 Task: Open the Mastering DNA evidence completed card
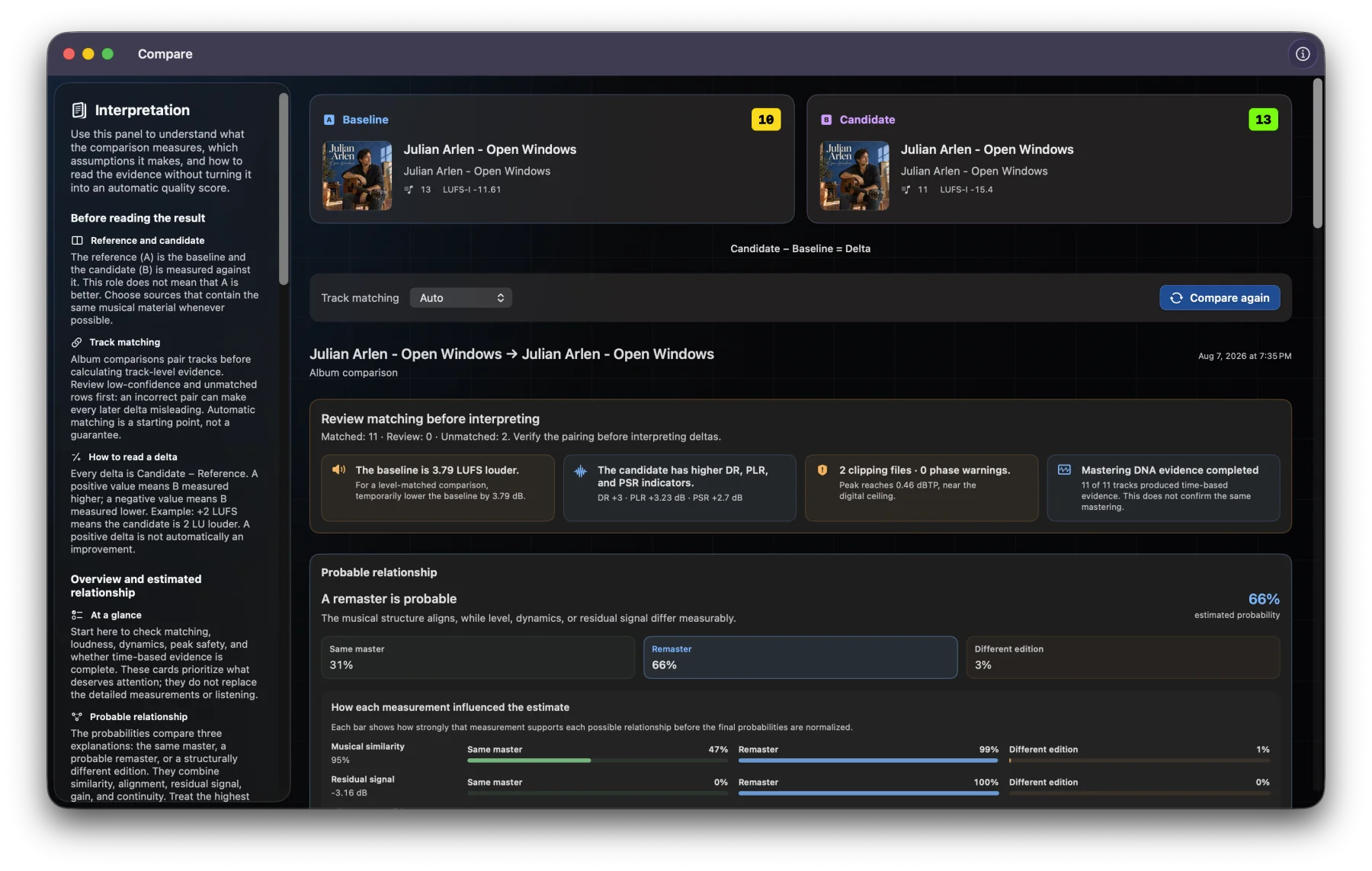click(x=1163, y=488)
